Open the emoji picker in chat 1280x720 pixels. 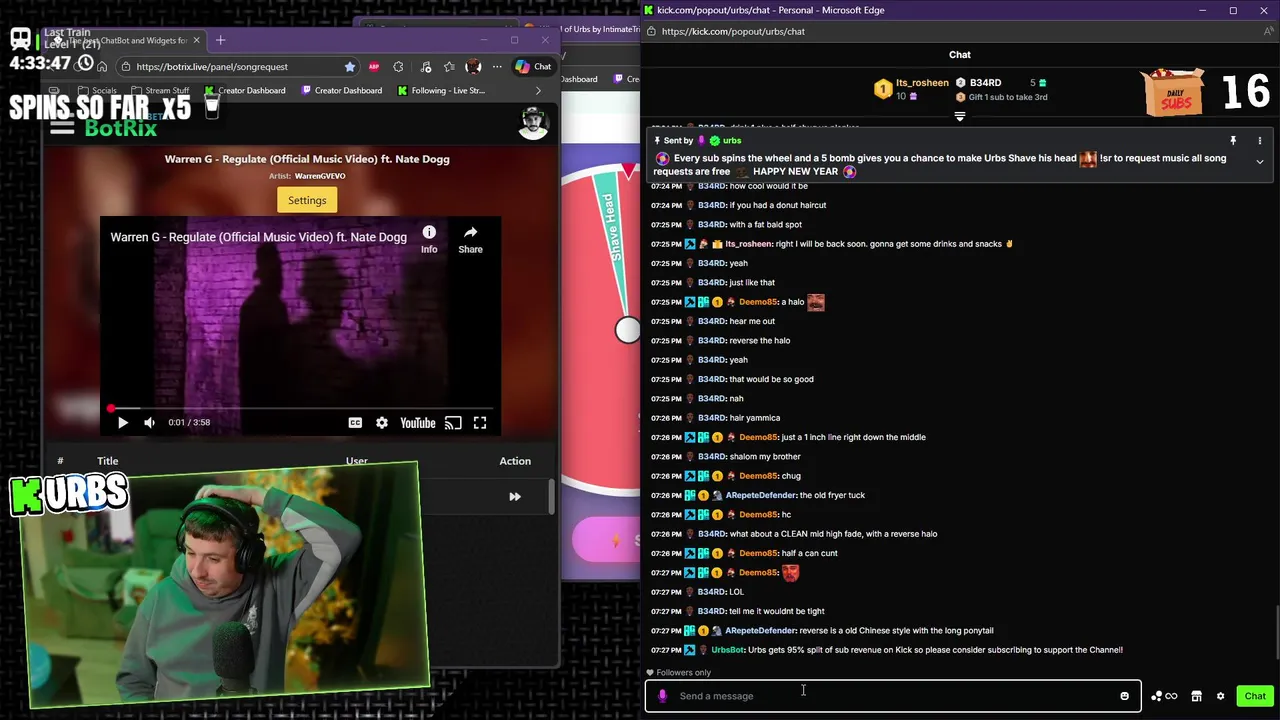[1124, 696]
